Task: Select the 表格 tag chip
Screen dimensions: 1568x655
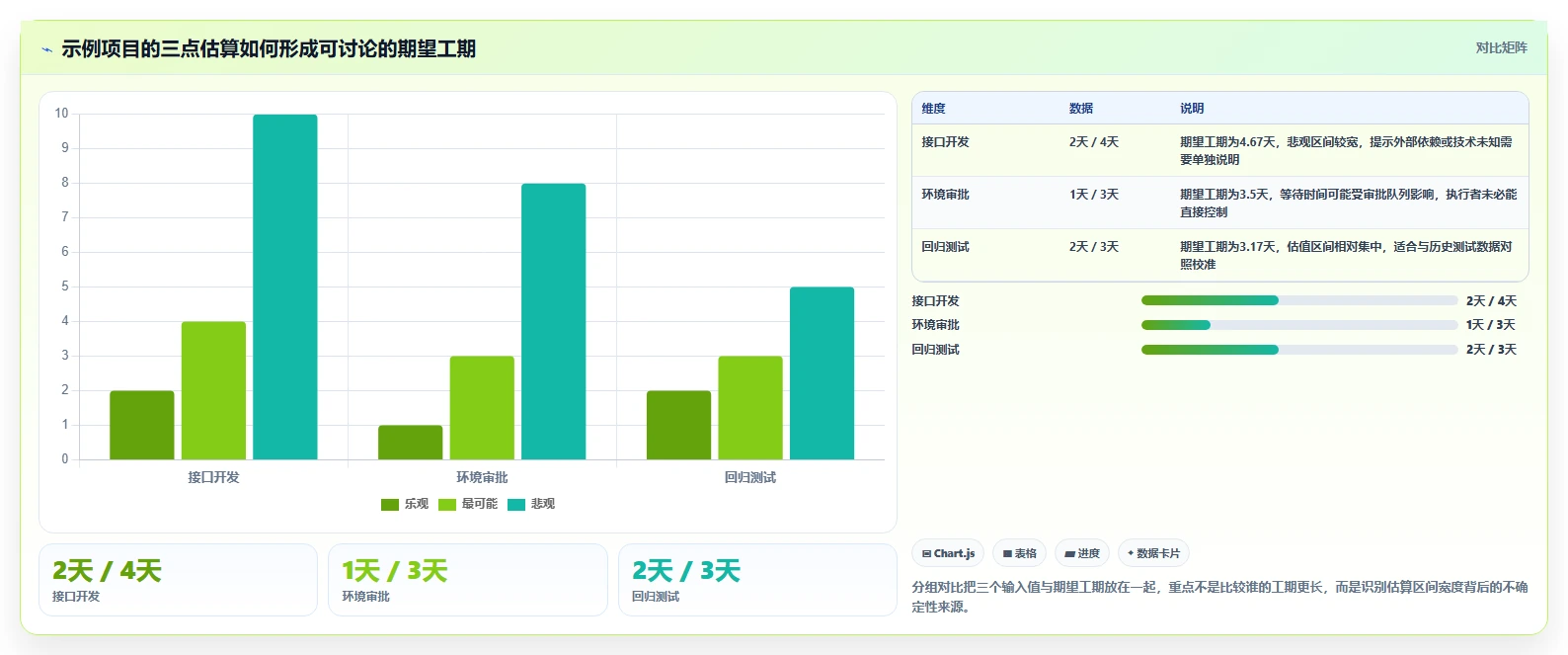Action: 1020,553
